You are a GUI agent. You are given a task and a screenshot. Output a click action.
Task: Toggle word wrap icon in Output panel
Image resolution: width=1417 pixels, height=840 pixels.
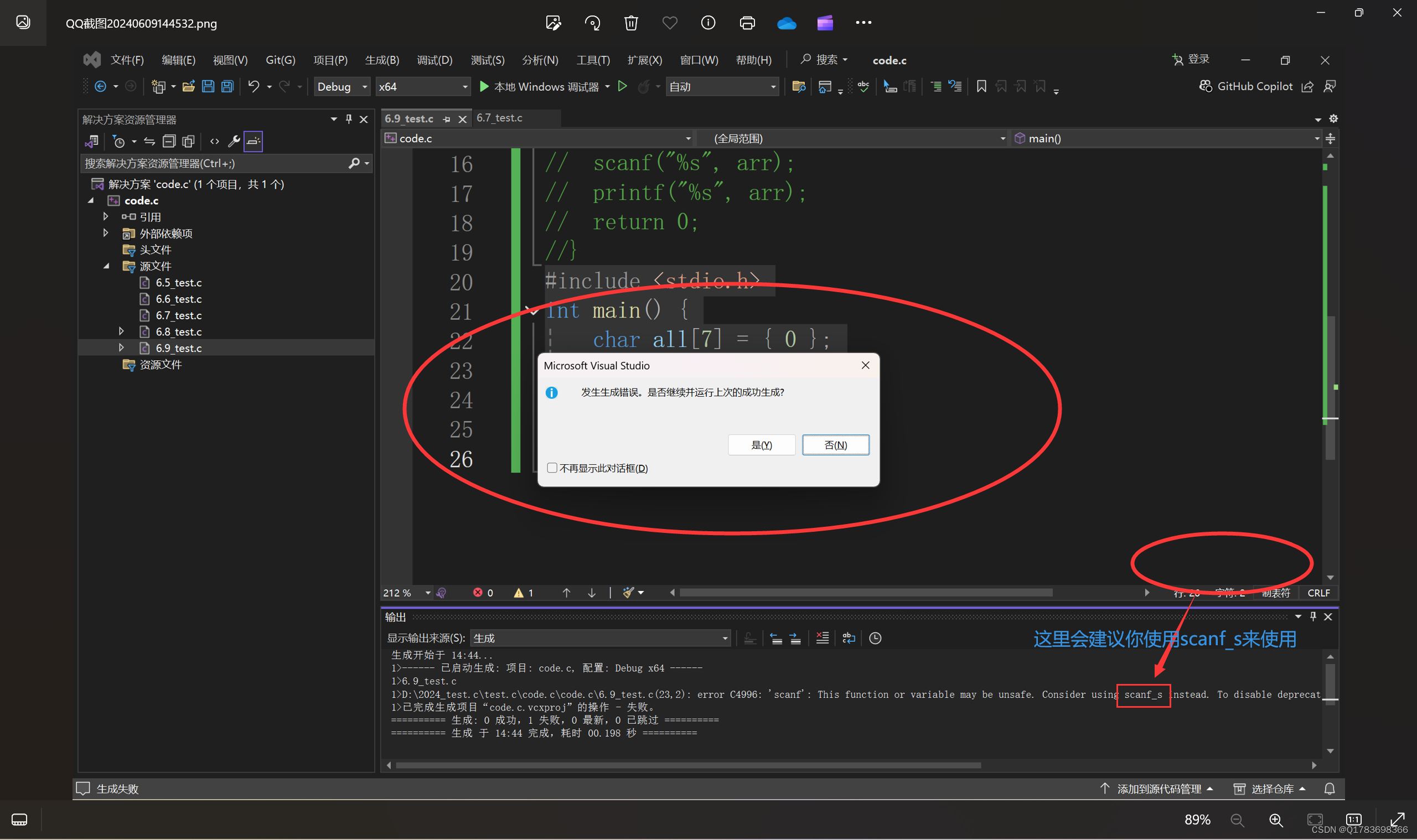[849, 638]
